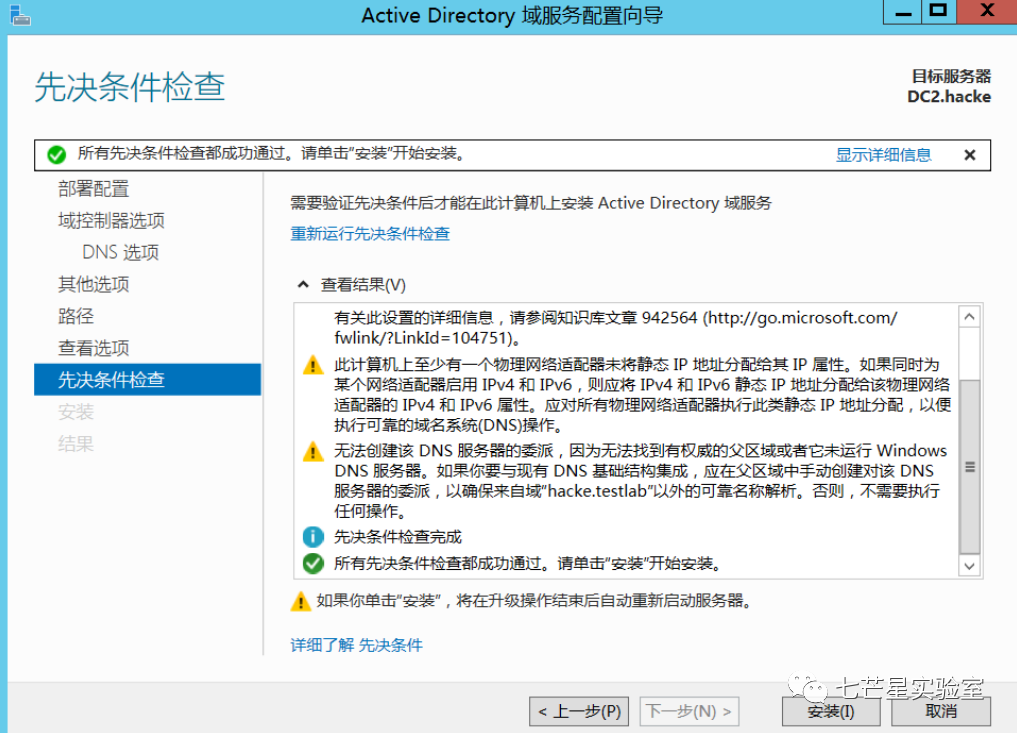Click the wizard window title bar icon

click(x=19, y=15)
